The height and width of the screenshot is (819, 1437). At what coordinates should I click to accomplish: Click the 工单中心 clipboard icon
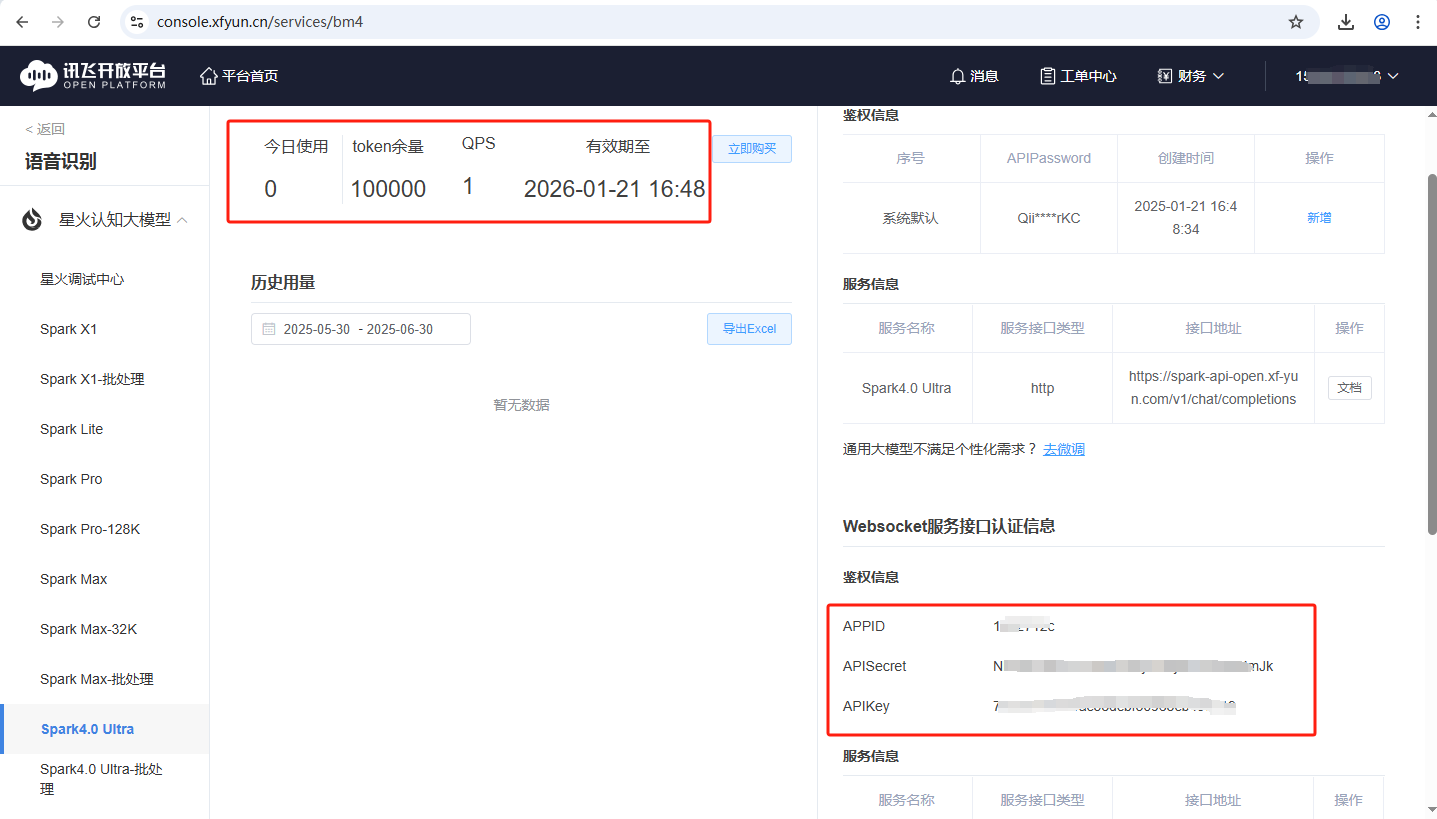pyautogui.click(x=1047, y=76)
